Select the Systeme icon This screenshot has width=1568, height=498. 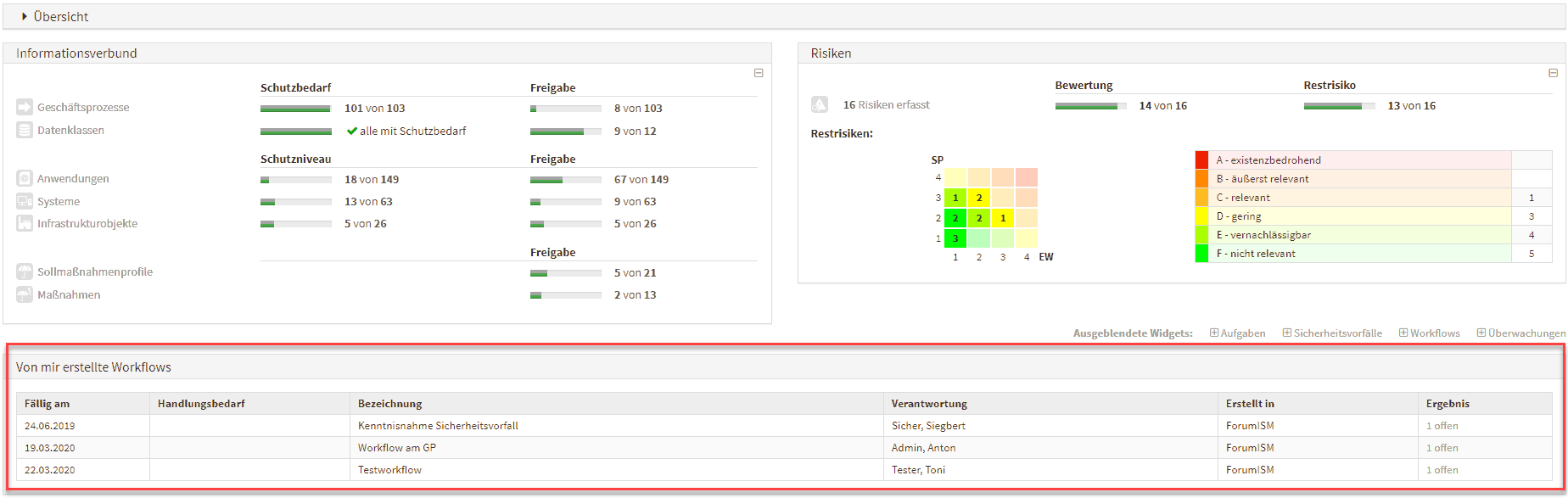coord(24,201)
